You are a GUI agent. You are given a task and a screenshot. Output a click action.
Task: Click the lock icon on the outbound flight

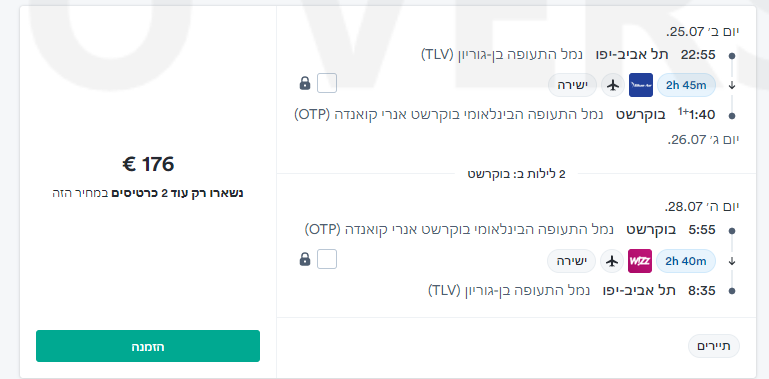[305, 83]
